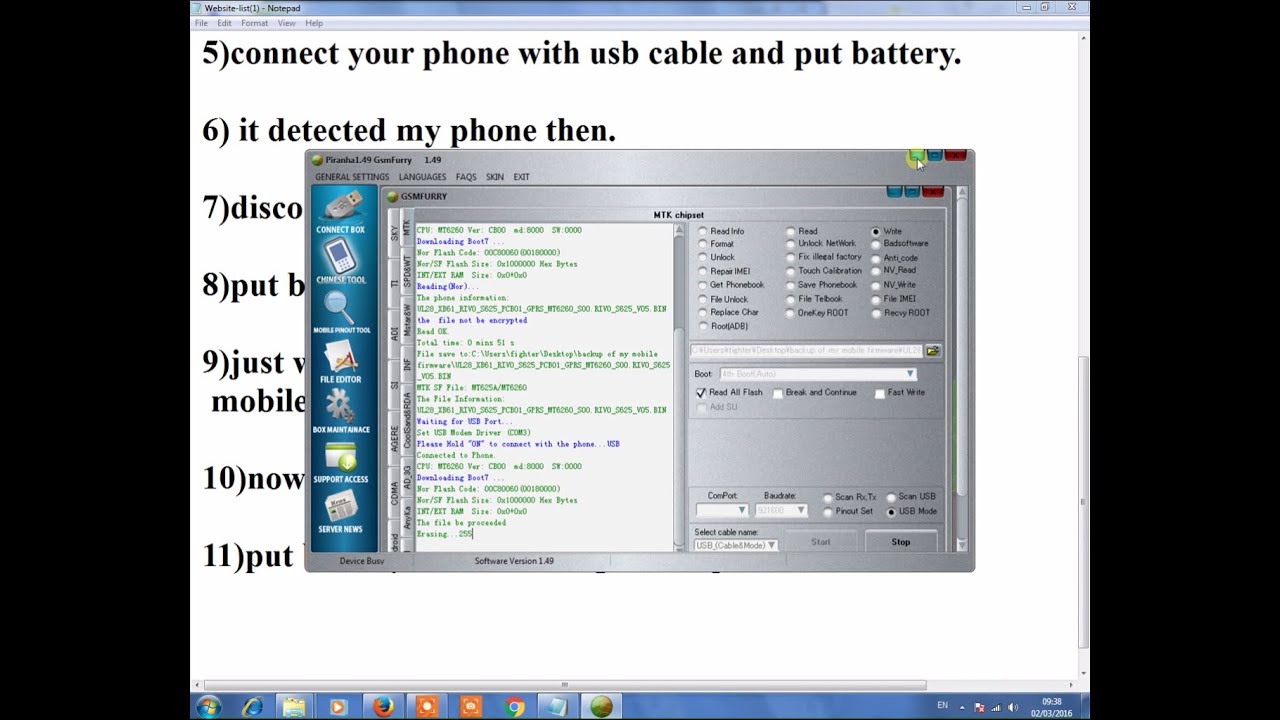
Task: Choose USB Mode connection
Action: tap(912, 511)
